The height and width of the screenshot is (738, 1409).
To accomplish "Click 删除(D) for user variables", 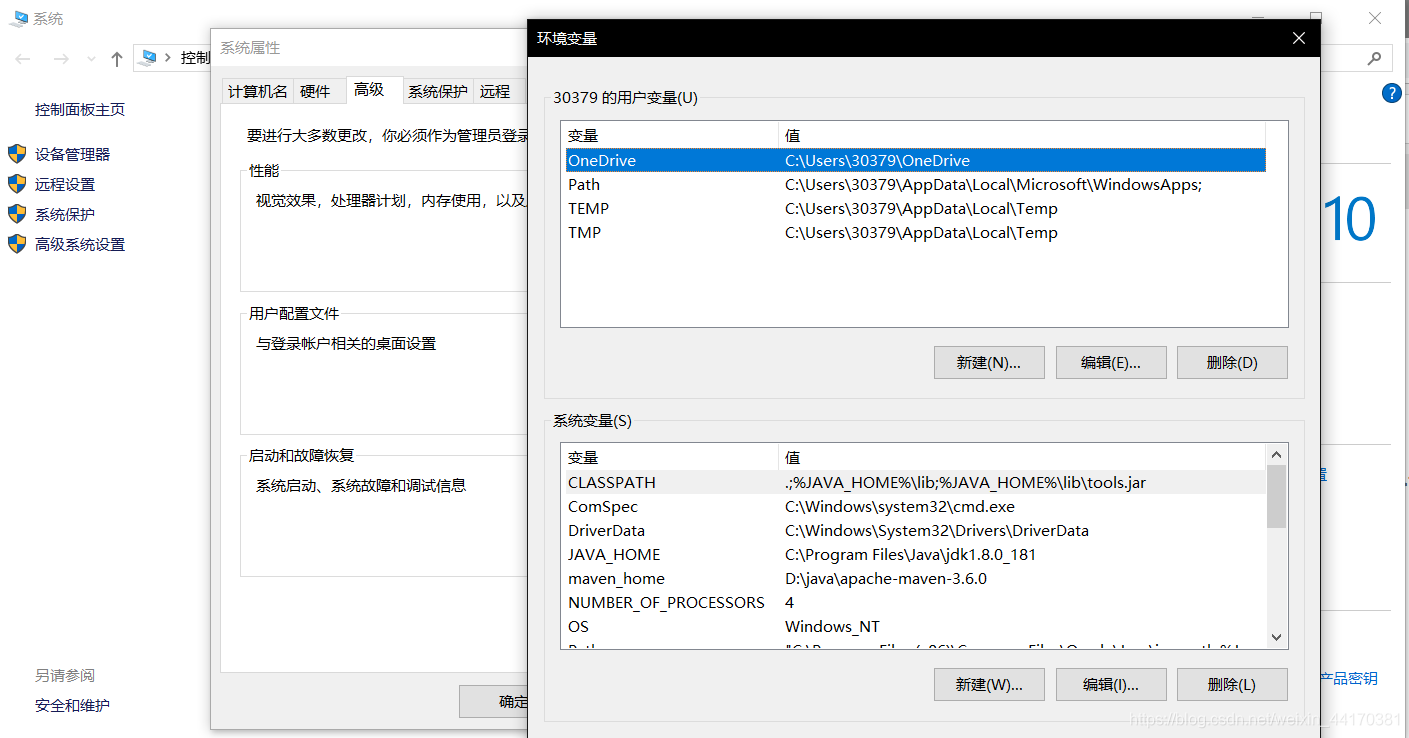I will pyautogui.click(x=1232, y=362).
